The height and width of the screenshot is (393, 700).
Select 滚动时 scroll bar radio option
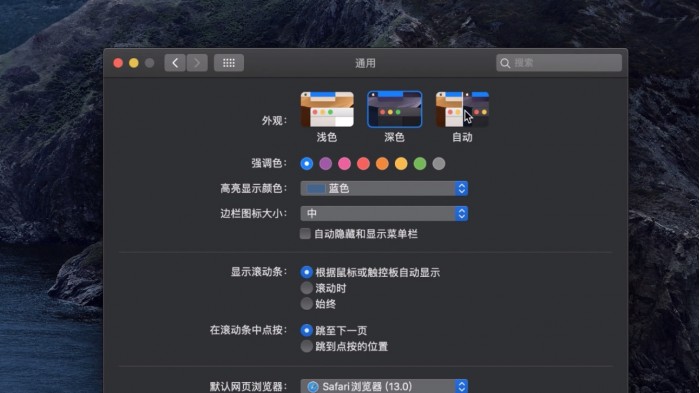coord(306,288)
